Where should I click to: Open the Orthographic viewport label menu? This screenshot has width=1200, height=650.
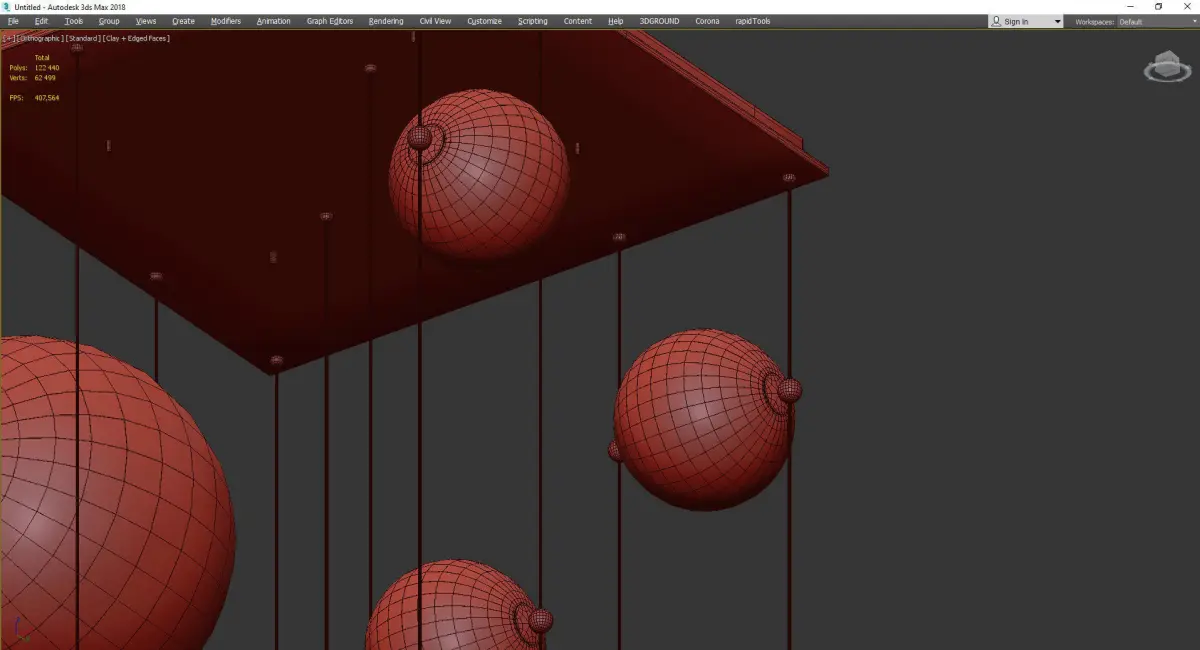pos(41,38)
